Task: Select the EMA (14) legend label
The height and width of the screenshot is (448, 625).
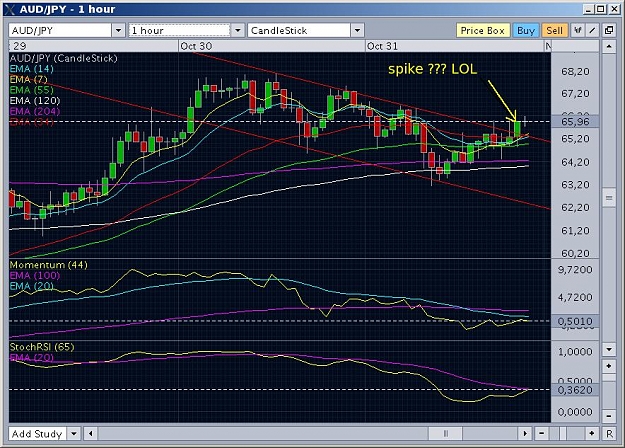Action: click(x=31, y=69)
